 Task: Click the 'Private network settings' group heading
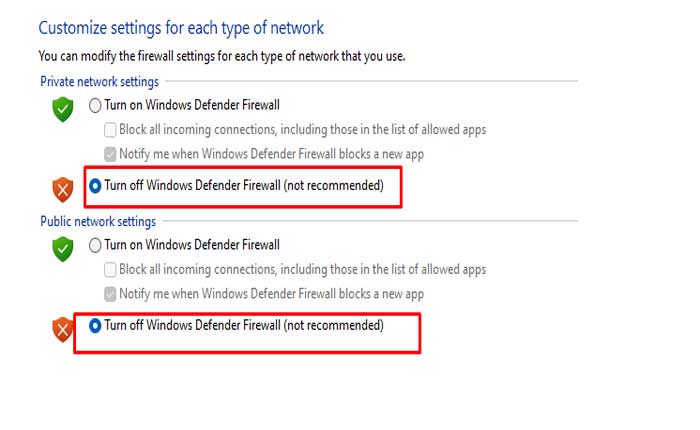[x=99, y=81]
